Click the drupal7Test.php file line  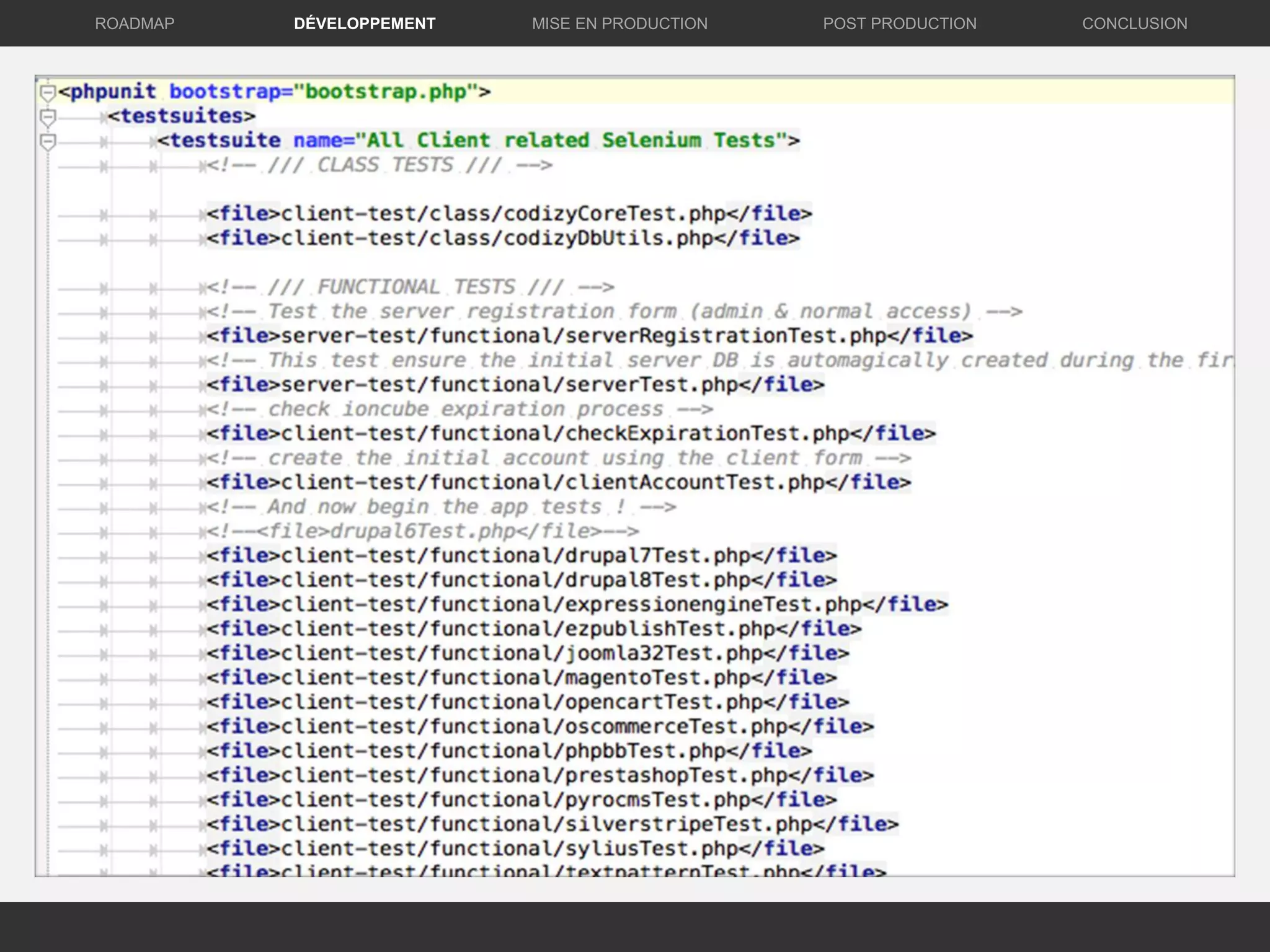click(521, 555)
